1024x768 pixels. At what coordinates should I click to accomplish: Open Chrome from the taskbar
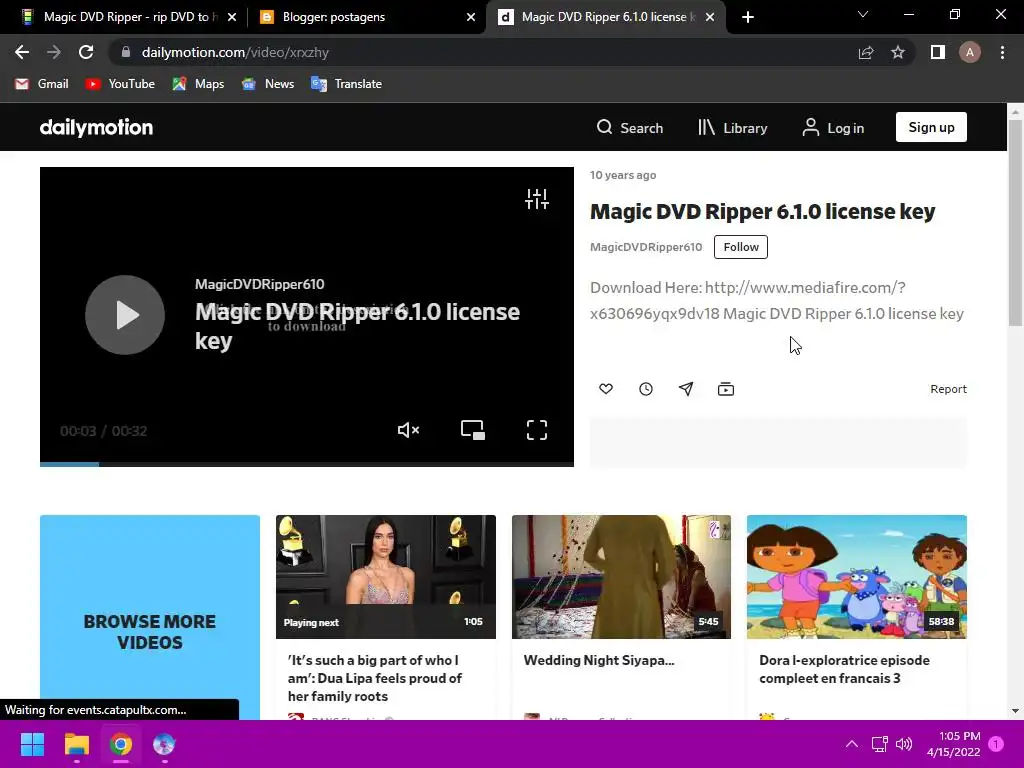click(121, 744)
